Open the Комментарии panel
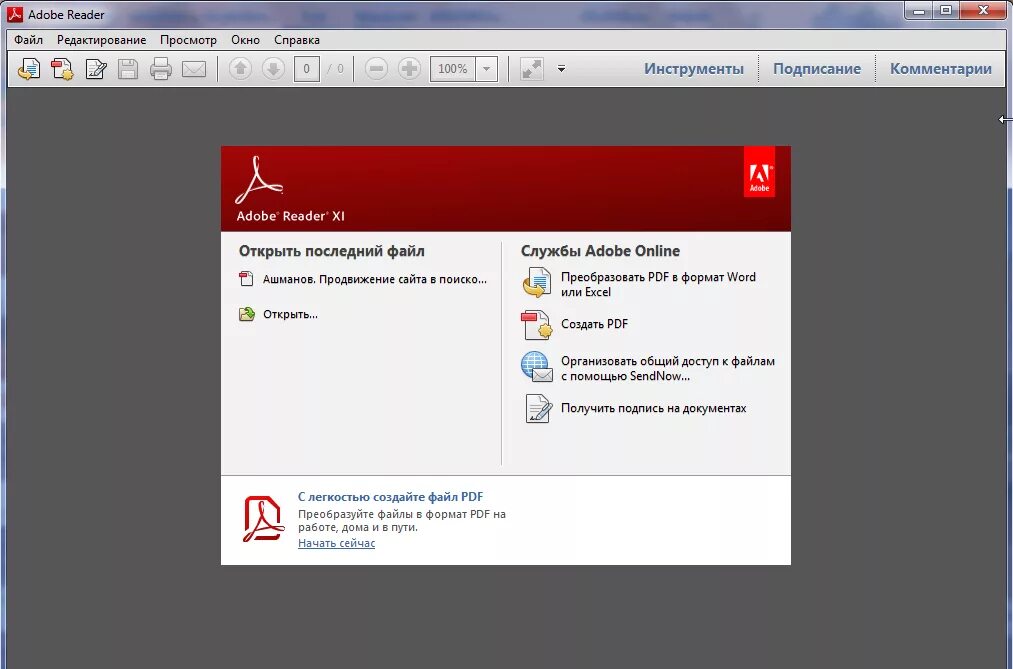This screenshot has width=1013, height=669. 941,68
